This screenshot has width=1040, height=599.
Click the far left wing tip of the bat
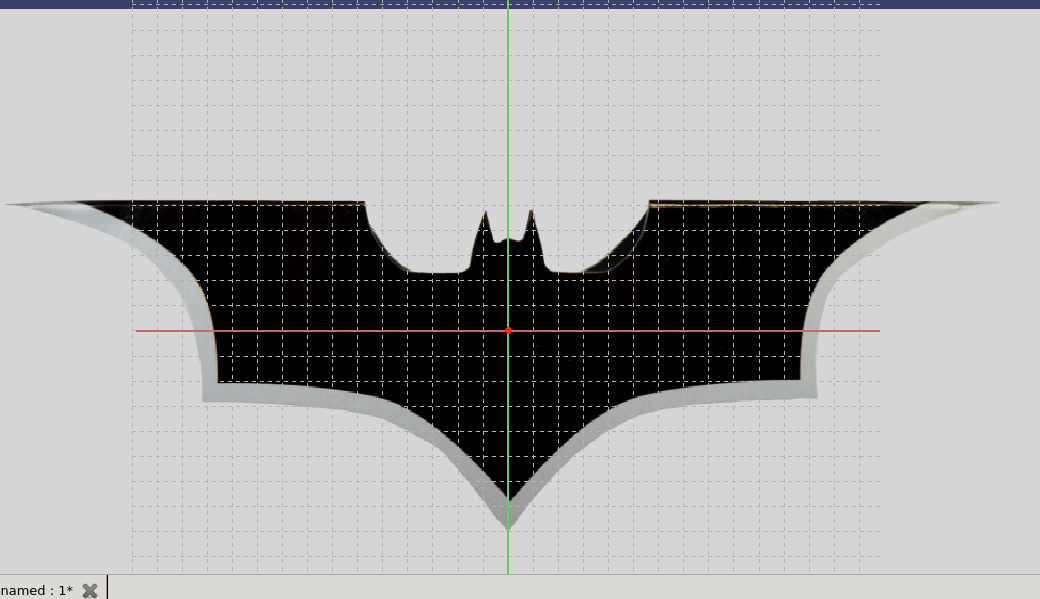pos(10,205)
